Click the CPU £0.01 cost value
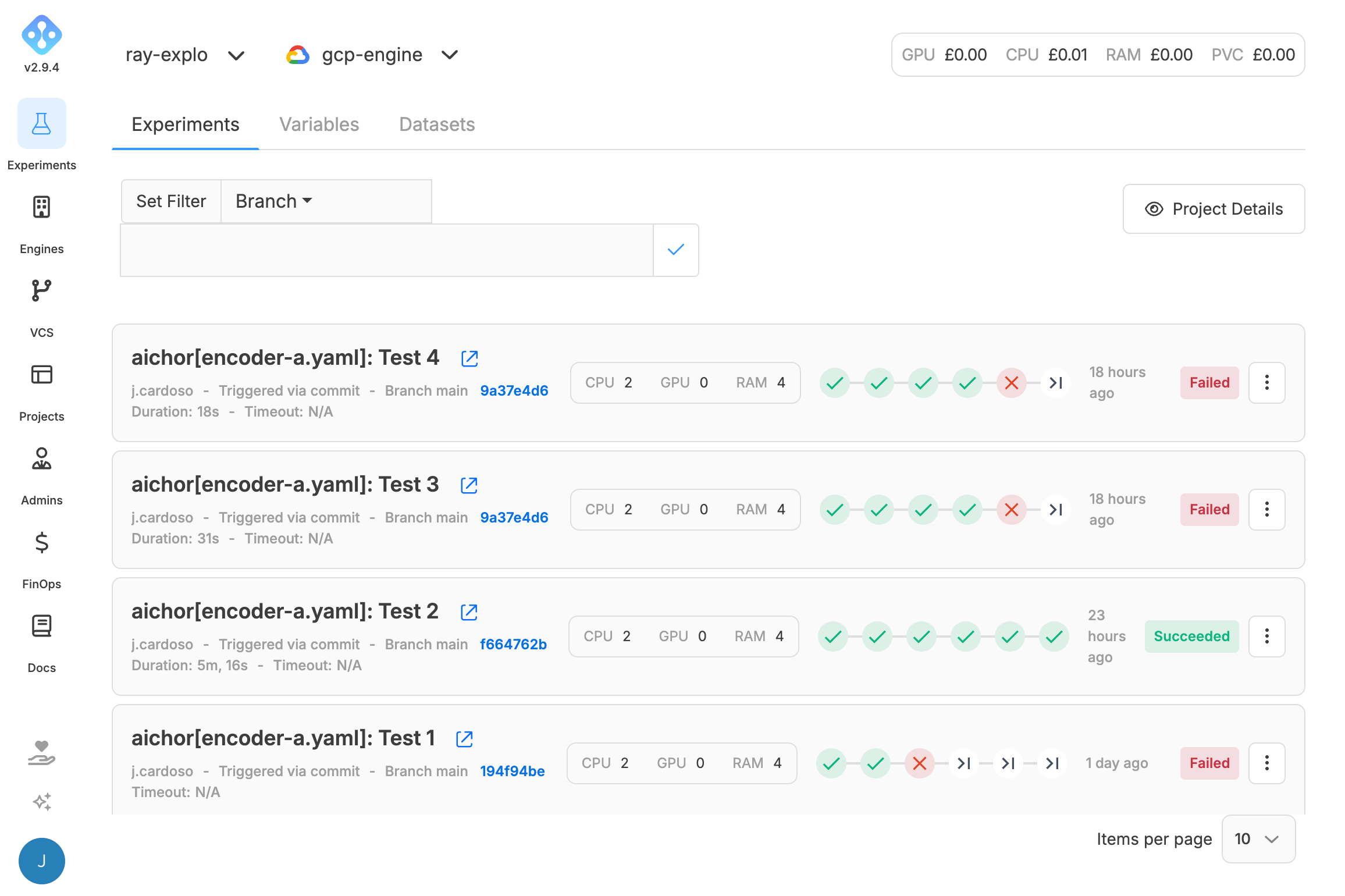Viewport: 1345px width, 896px height. click(x=1068, y=55)
